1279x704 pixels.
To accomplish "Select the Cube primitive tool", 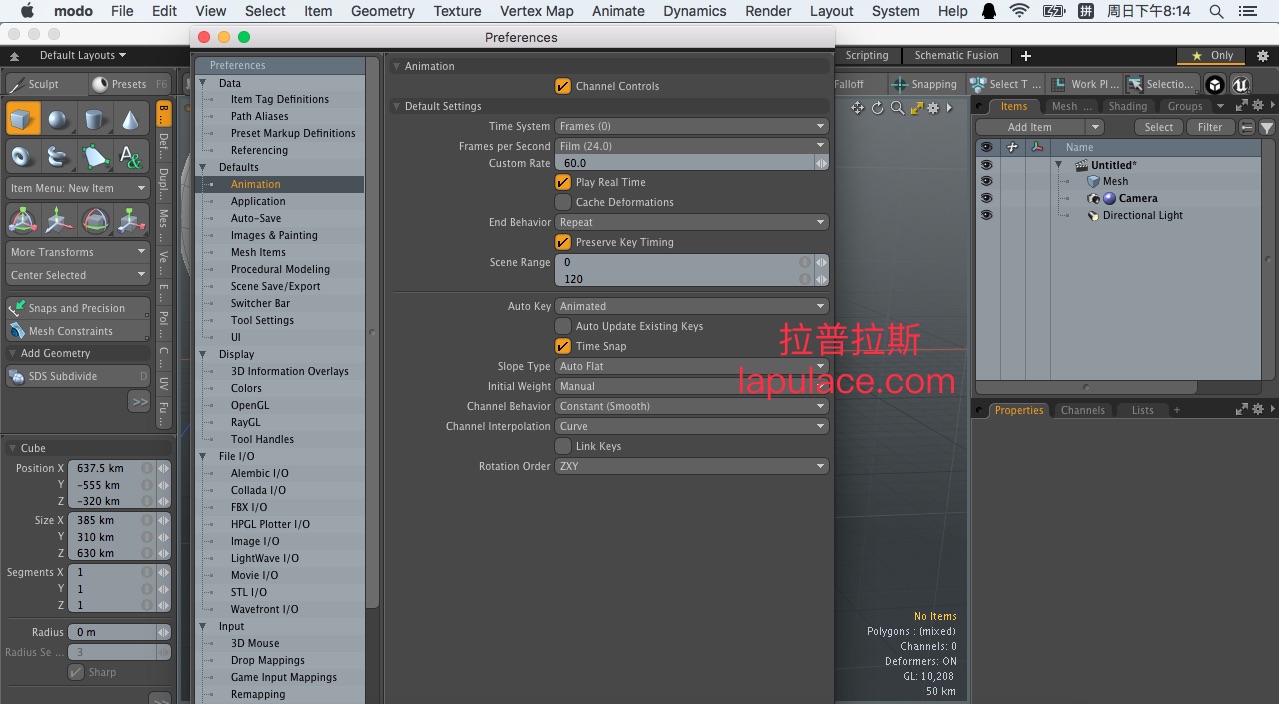I will (x=23, y=119).
